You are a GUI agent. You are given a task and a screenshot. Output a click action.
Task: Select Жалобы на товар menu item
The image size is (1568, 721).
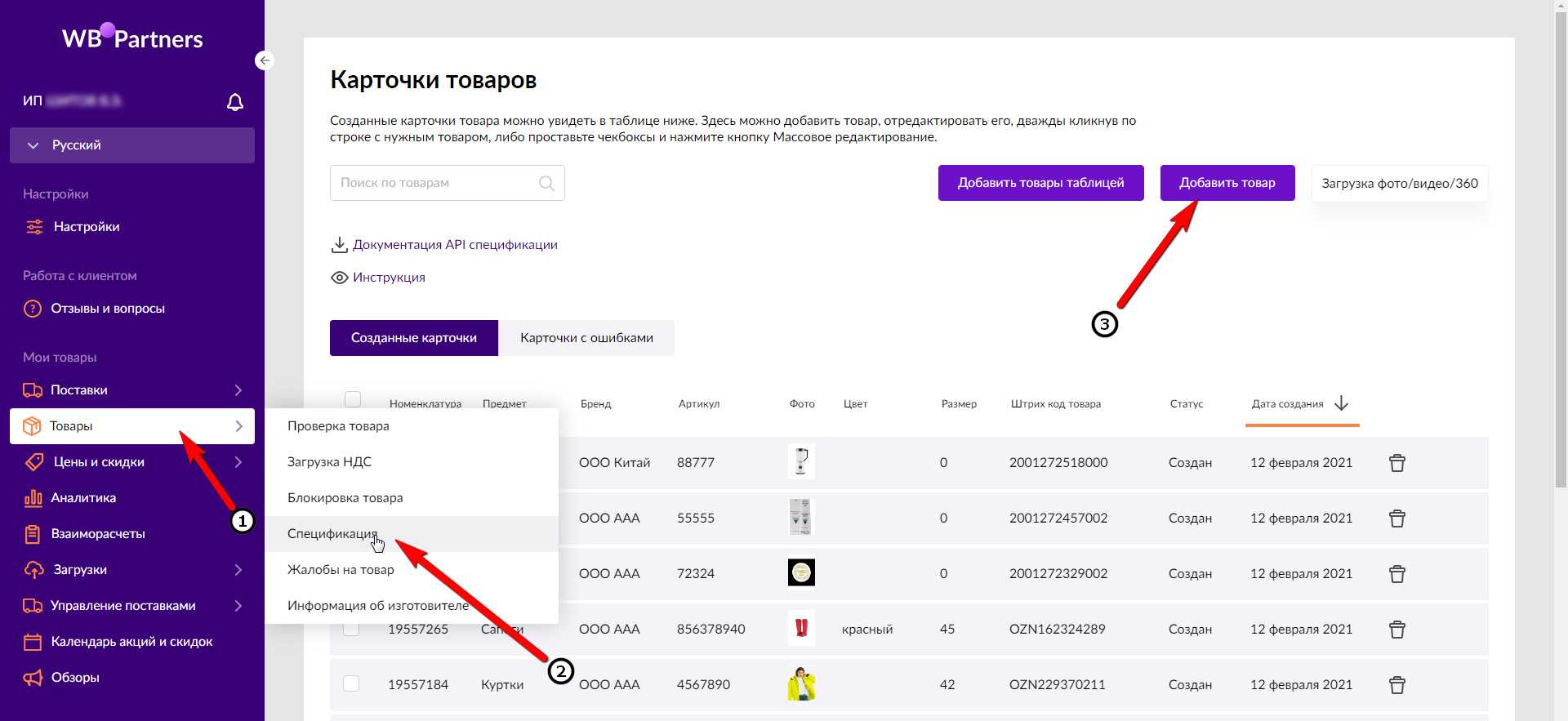(x=412, y=570)
